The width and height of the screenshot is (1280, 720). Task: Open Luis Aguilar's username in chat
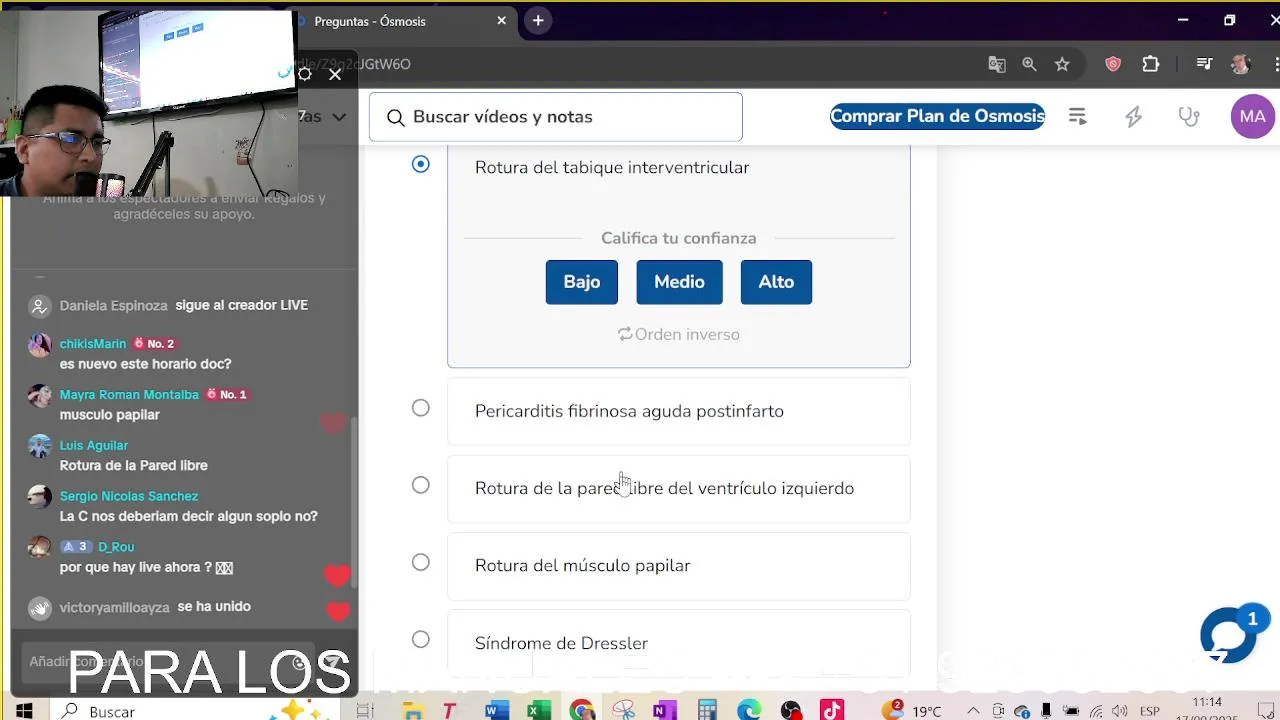[x=94, y=445]
